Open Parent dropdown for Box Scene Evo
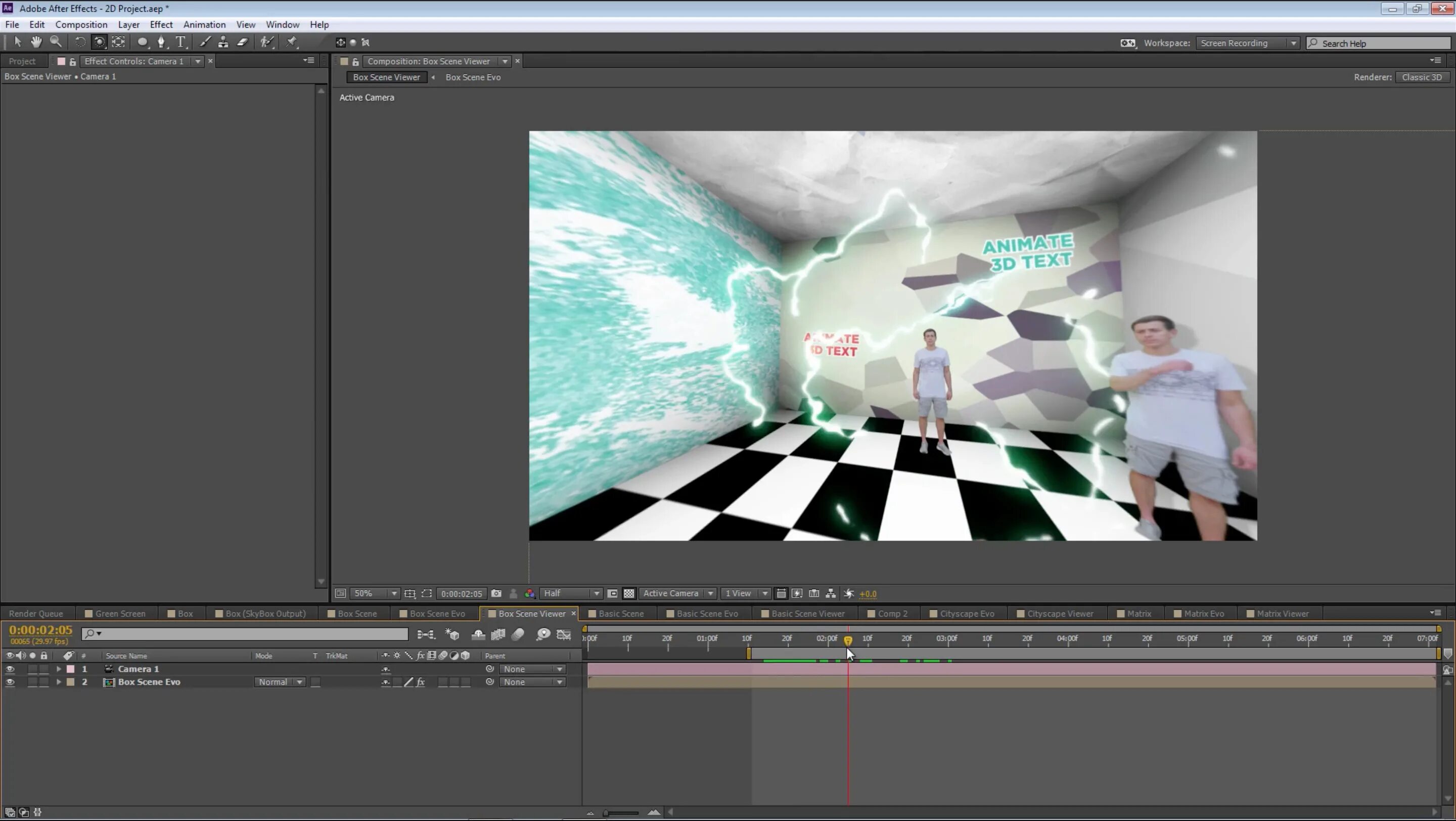 (x=532, y=682)
